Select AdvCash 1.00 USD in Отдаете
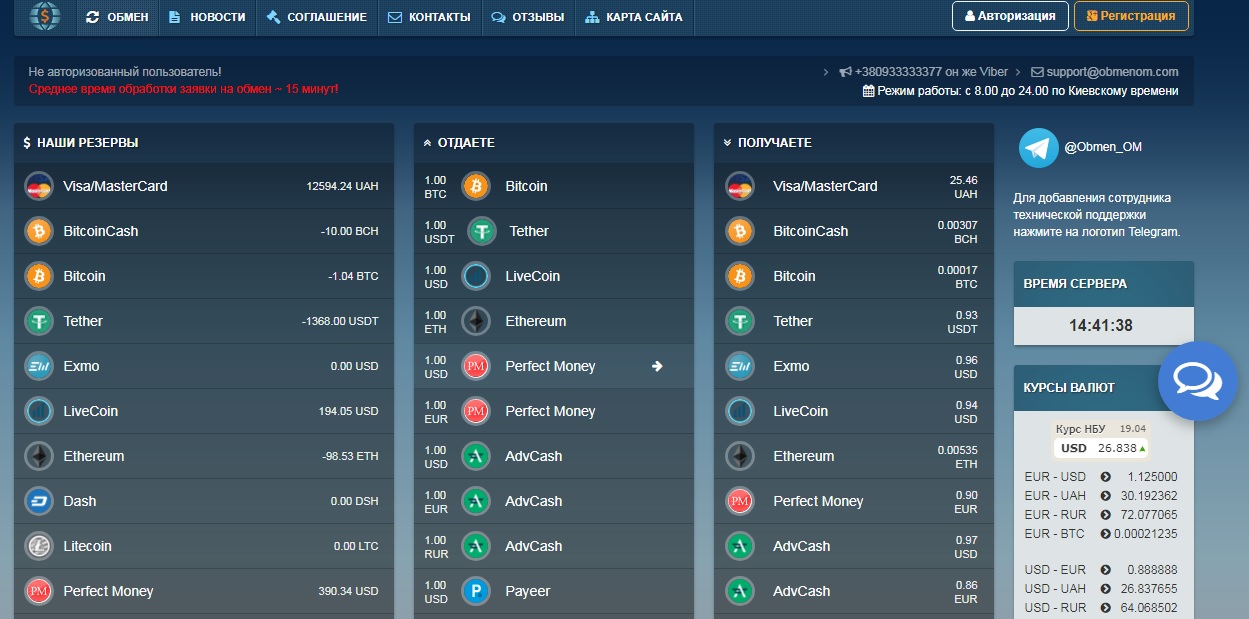This screenshot has width=1249, height=619. (x=554, y=456)
